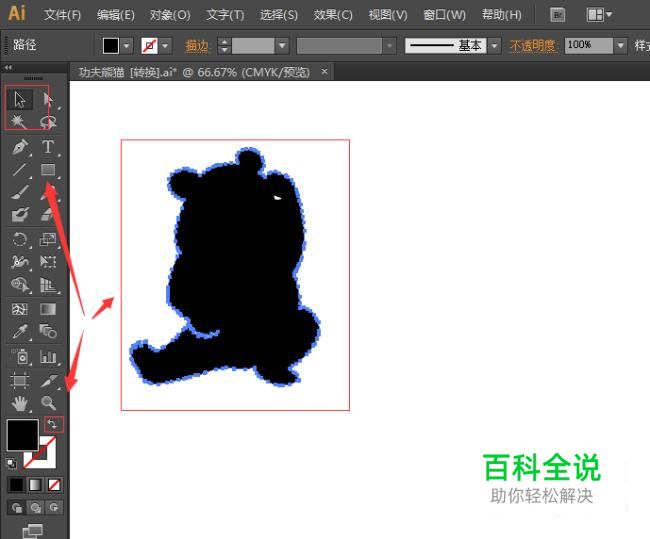The image size is (650, 539).
Task: Select the Perspective Grid tool
Action: (x=48, y=284)
